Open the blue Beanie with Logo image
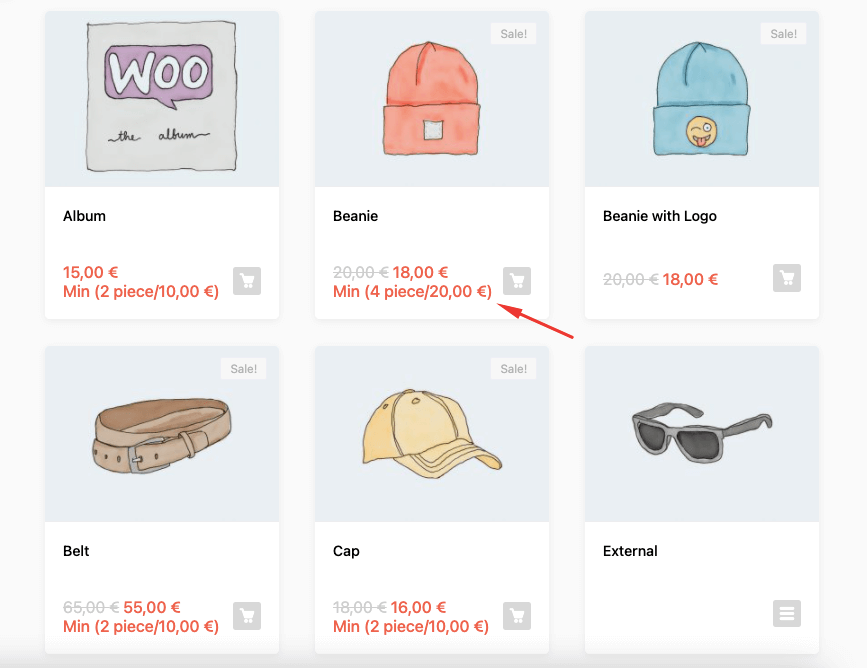867x668 pixels. coord(702,100)
